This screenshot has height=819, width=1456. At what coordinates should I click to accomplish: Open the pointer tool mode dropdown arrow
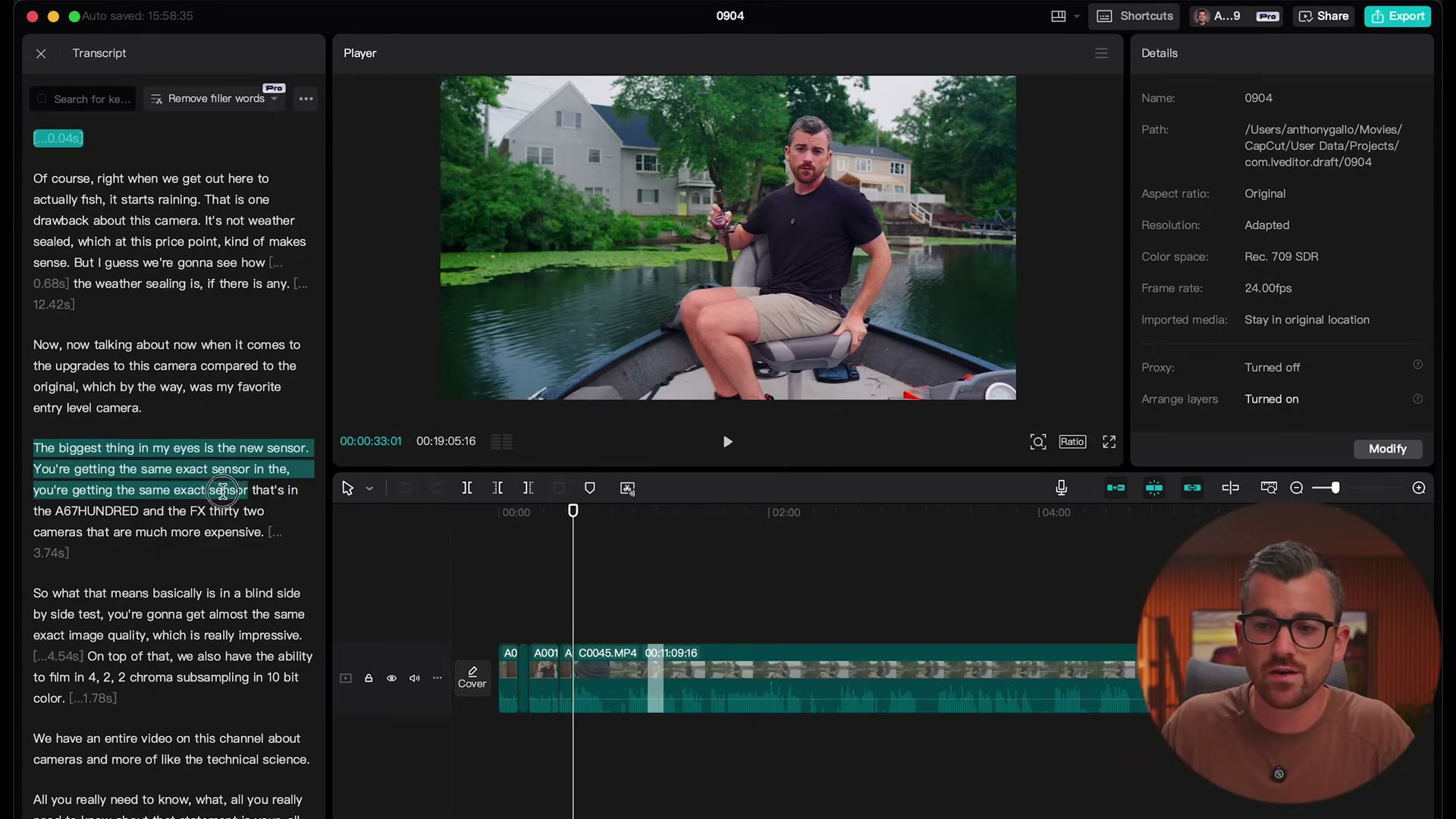coord(369,489)
